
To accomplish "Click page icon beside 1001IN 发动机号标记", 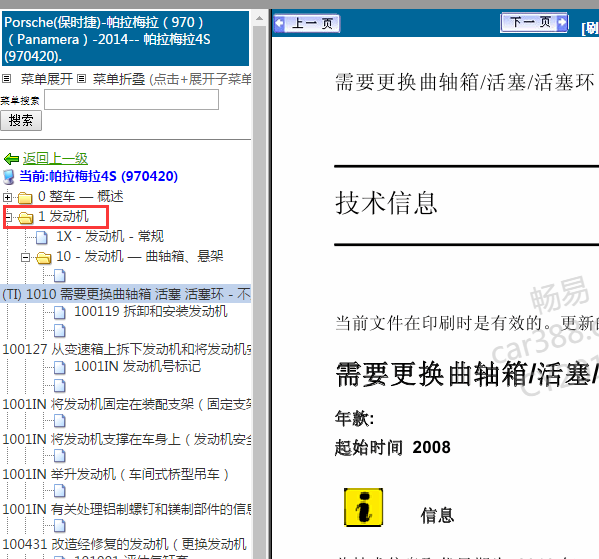I will tap(60, 367).
